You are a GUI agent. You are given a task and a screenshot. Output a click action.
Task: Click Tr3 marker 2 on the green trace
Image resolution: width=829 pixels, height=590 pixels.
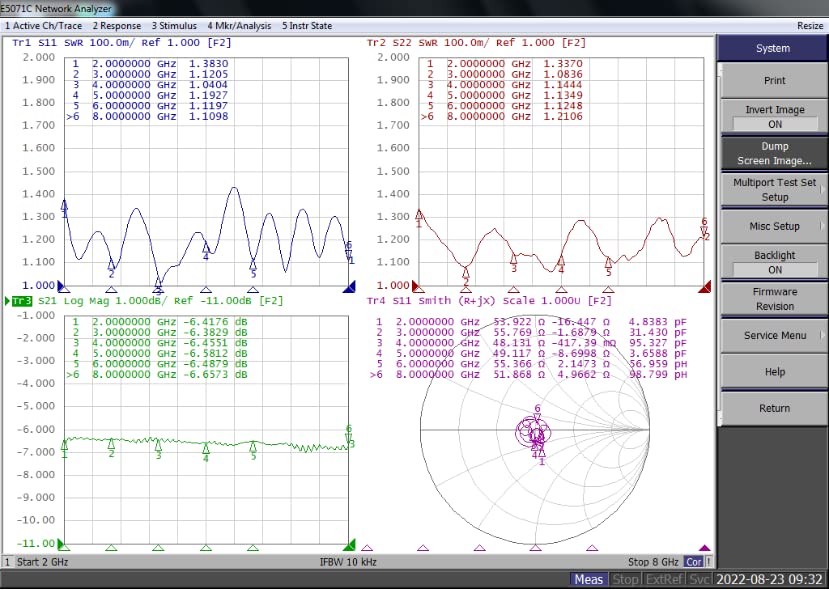[x=111, y=448]
